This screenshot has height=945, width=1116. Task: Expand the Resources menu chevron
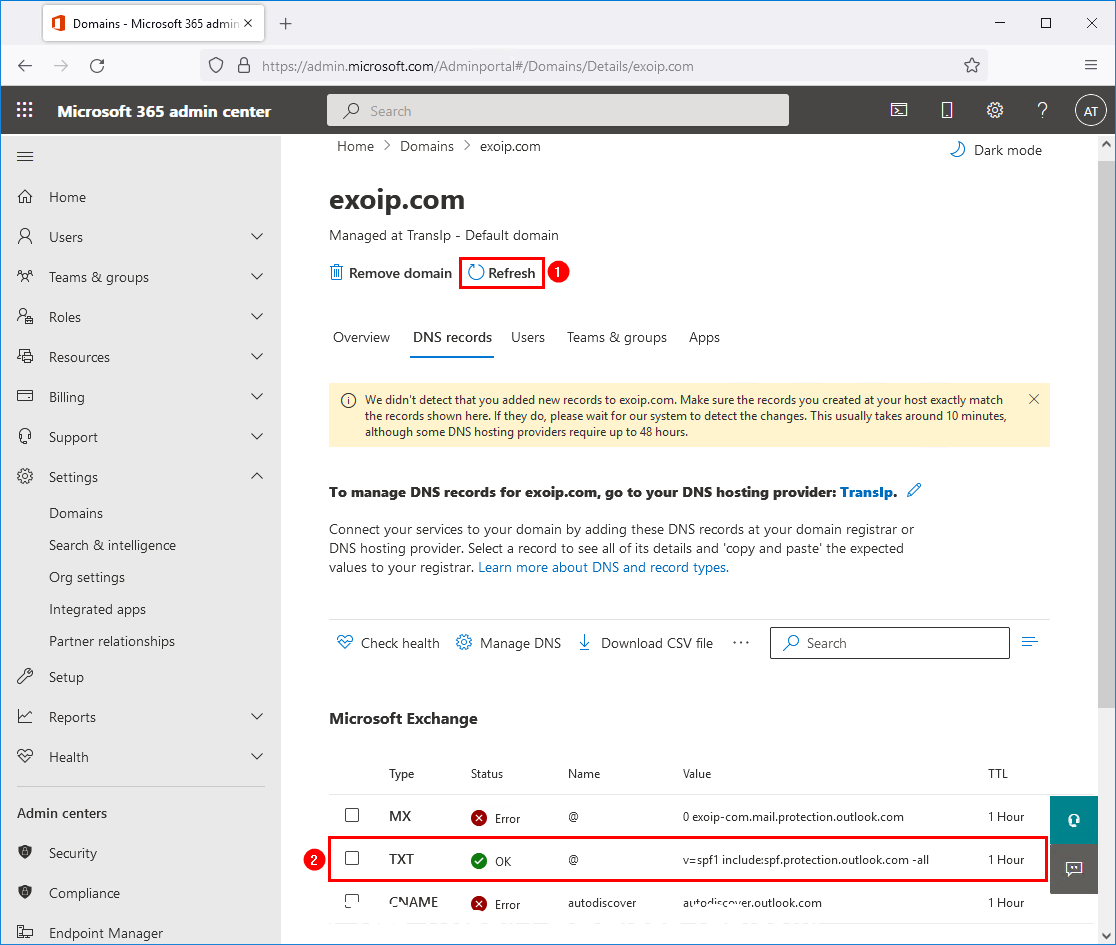257,356
